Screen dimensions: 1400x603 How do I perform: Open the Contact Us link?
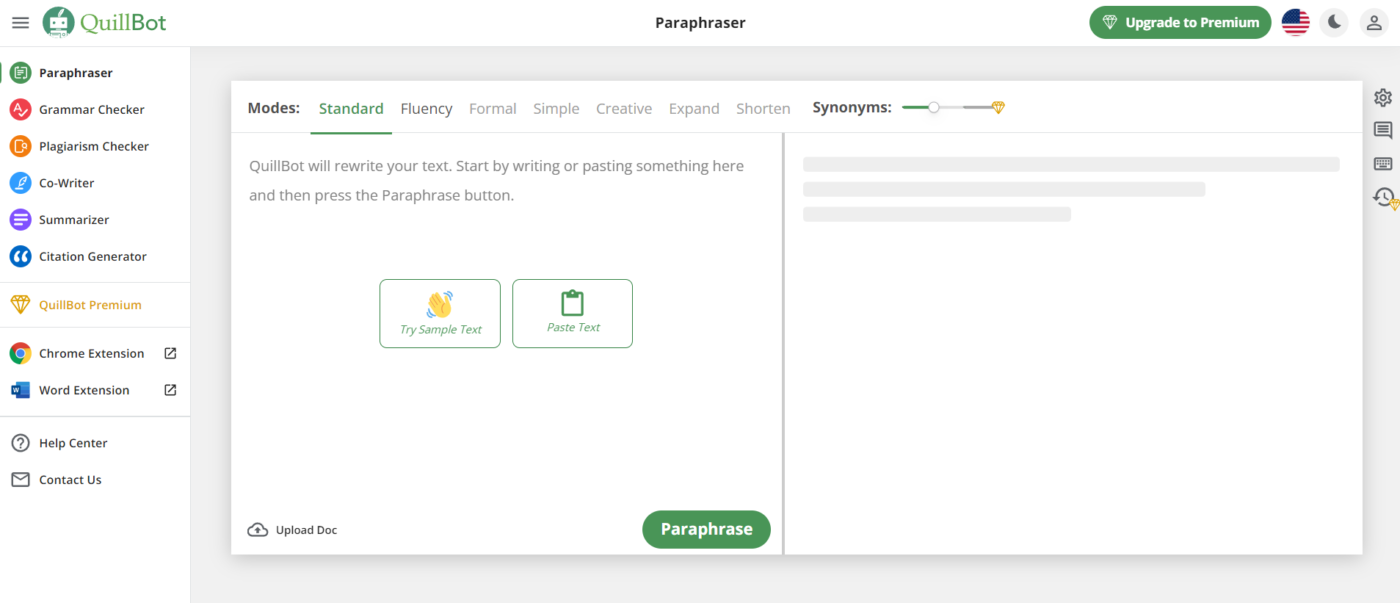(x=70, y=480)
